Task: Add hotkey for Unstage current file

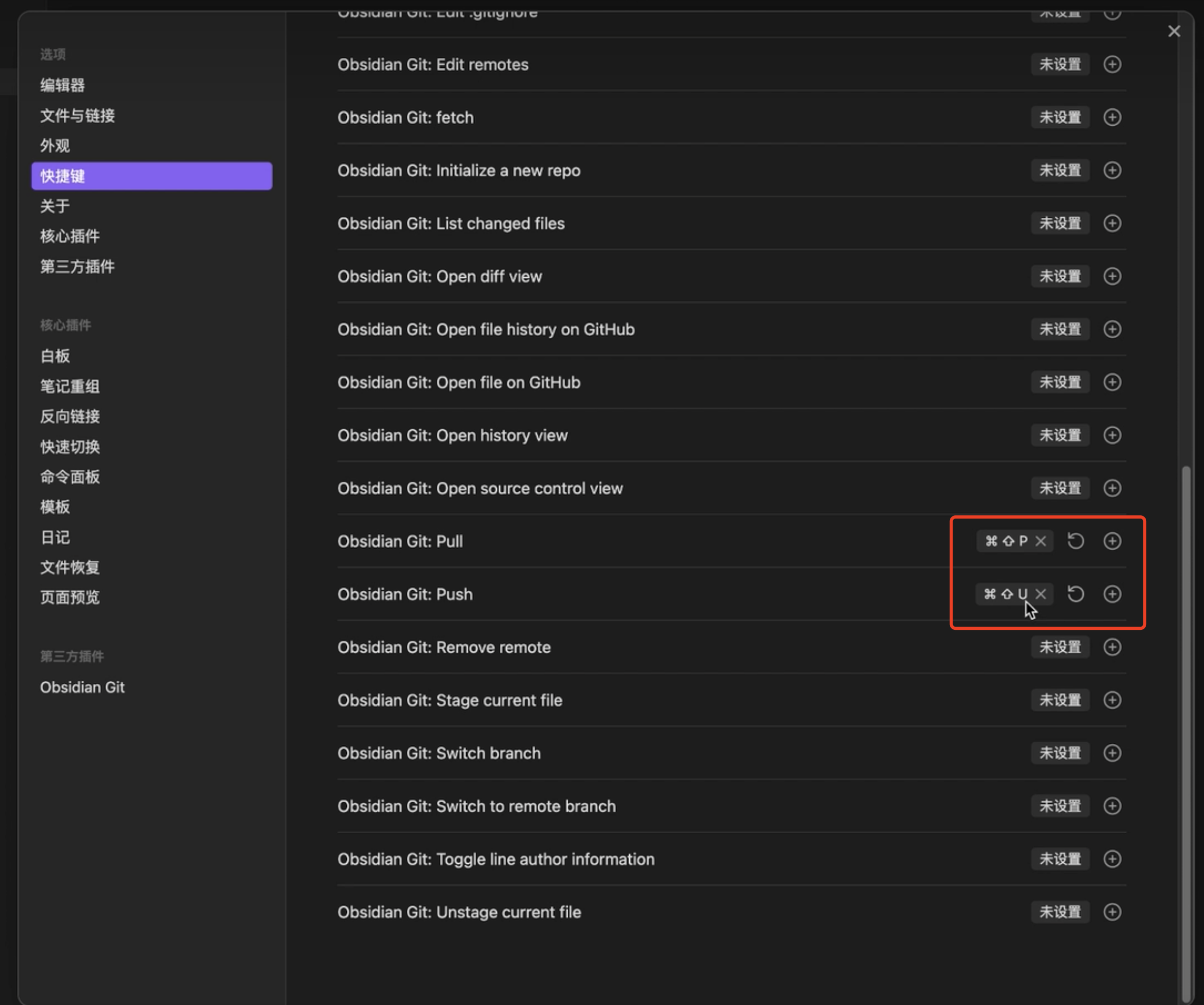Action: pyautogui.click(x=1112, y=911)
